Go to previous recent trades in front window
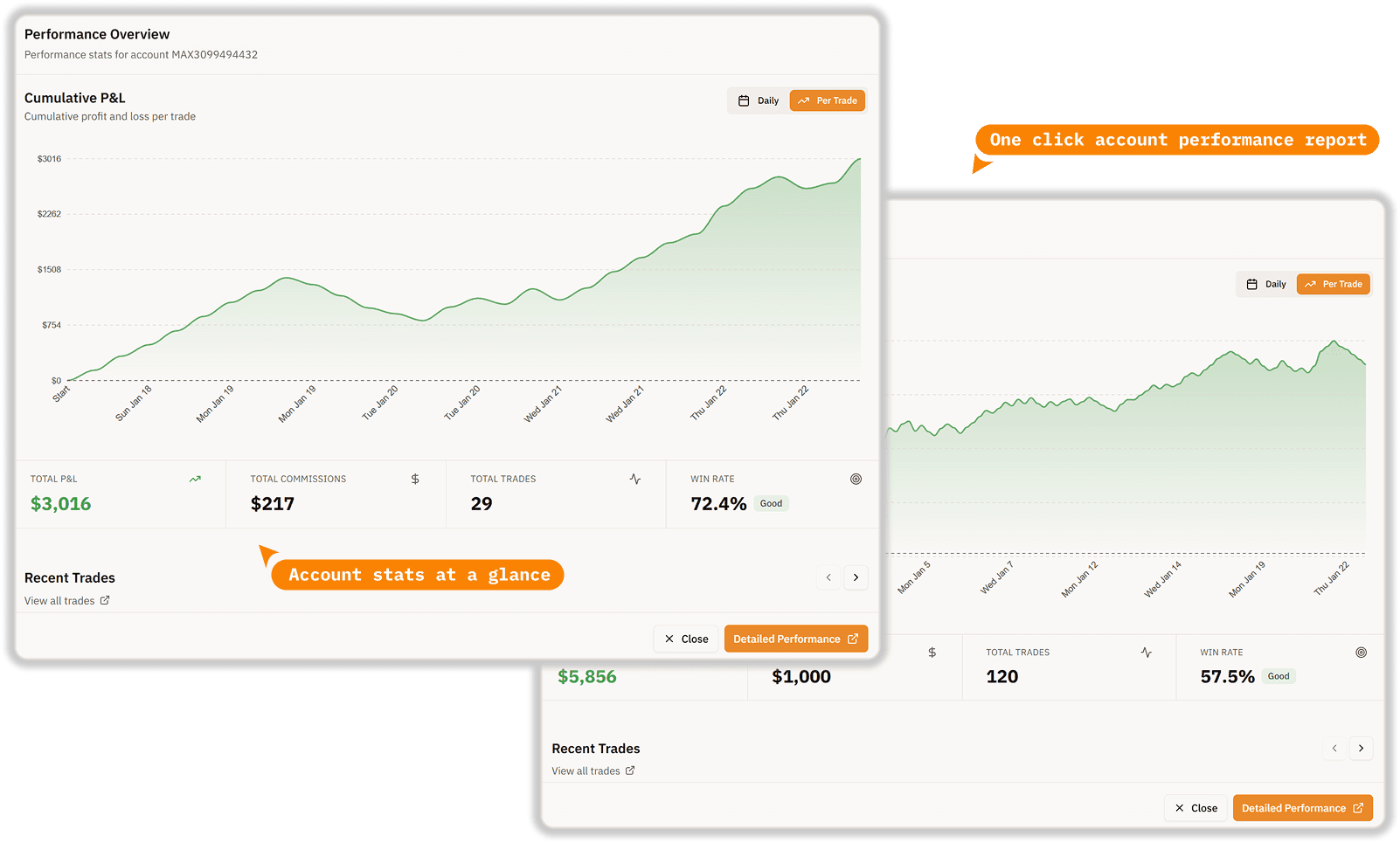Screen dimensions: 1400x843 pos(828,577)
